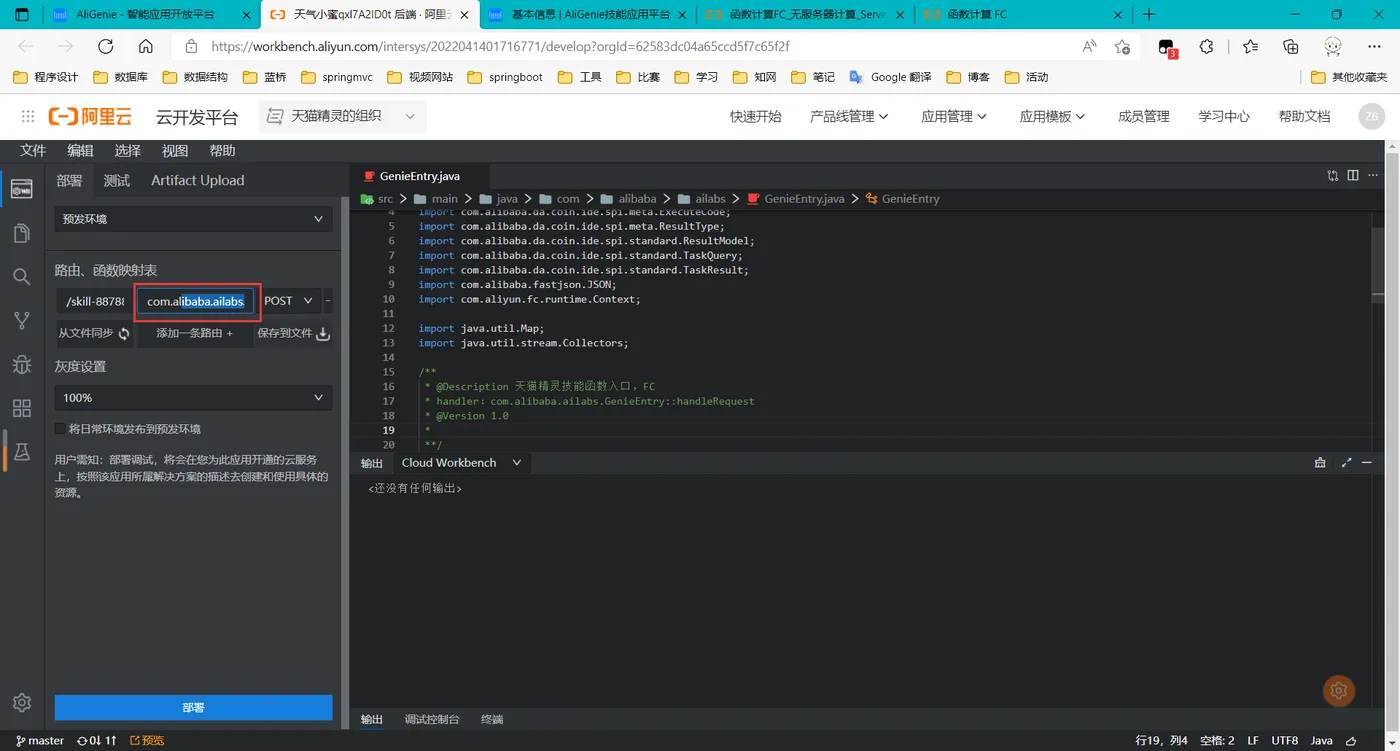The height and width of the screenshot is (751, 1400).
Task: Open the 100% gray-release dropdown
Action: 193,397
